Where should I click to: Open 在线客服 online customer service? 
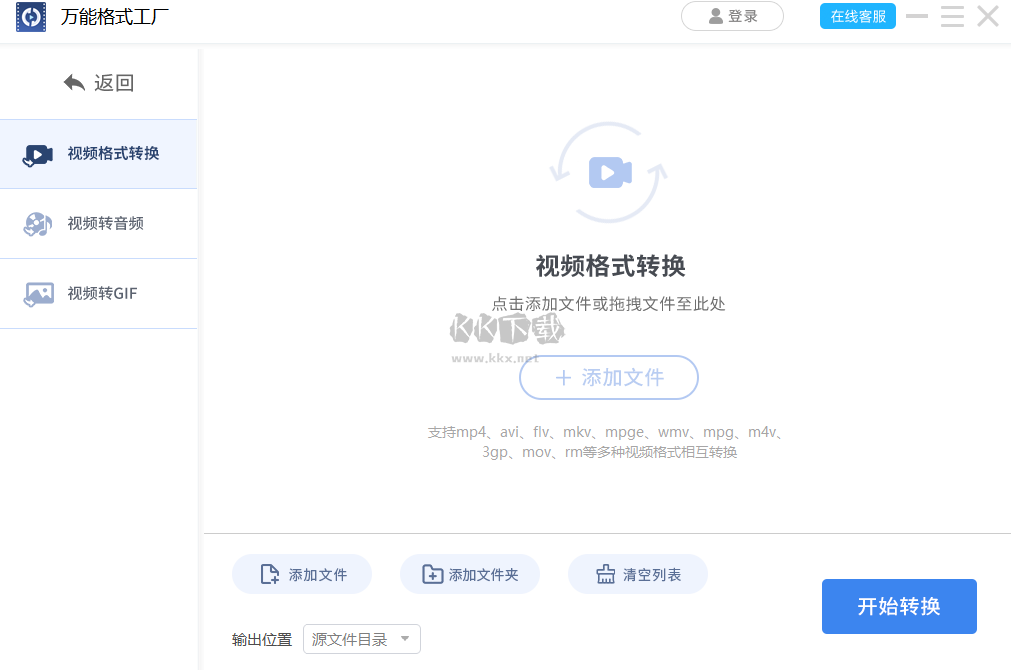point(857,16)
